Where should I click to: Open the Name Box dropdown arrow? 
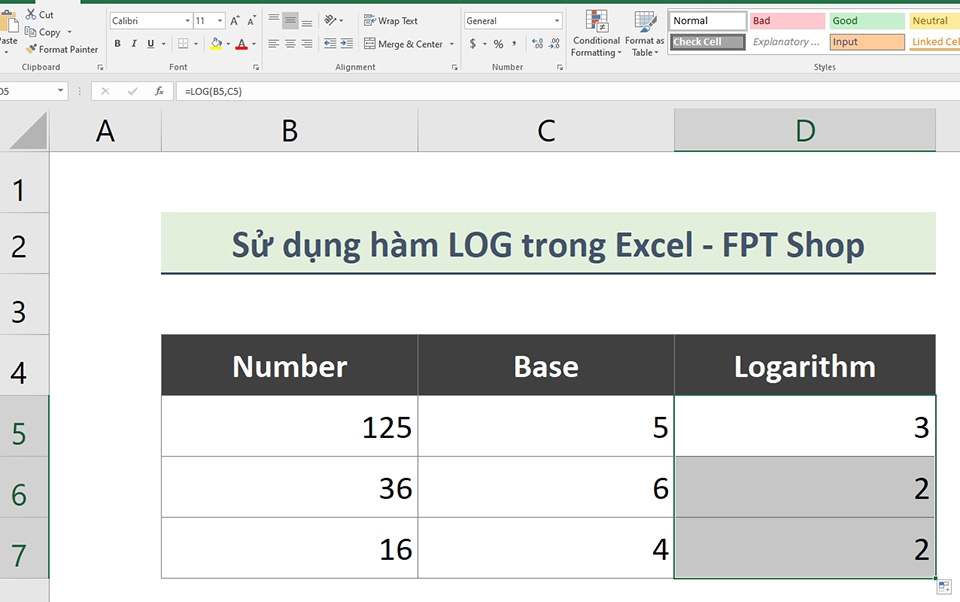point(60,91)
